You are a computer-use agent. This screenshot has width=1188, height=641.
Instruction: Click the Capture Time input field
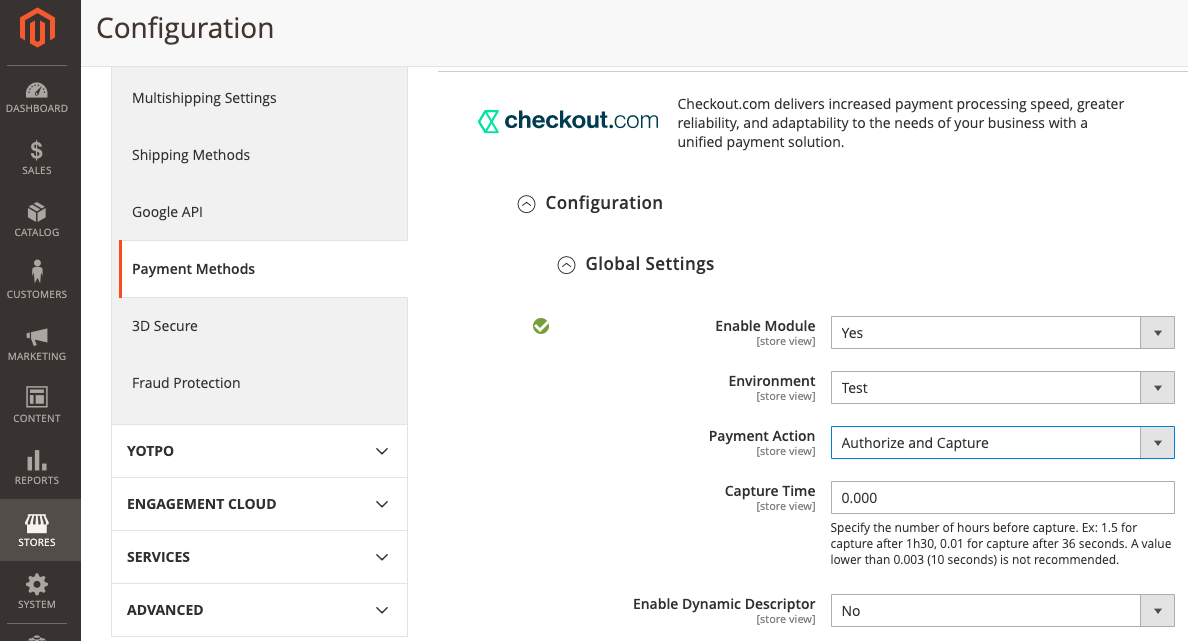click(x=1002, y=498)
